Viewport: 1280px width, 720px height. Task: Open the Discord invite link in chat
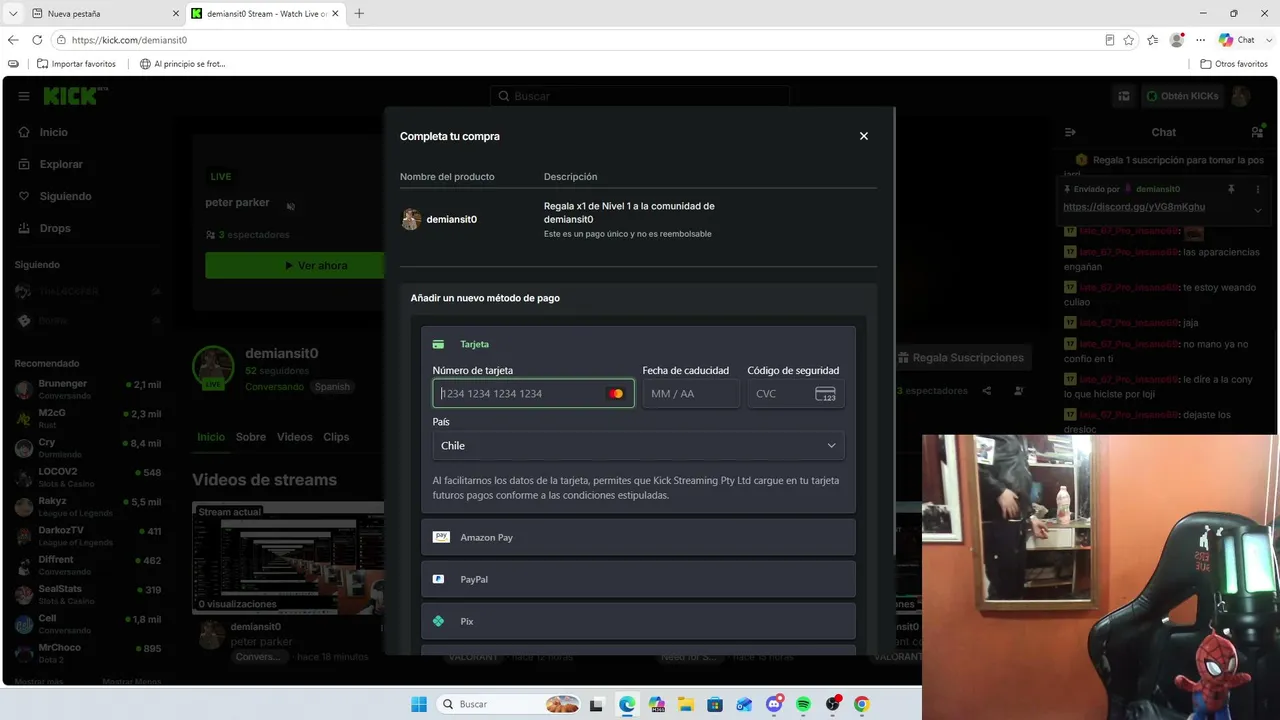1134,207
